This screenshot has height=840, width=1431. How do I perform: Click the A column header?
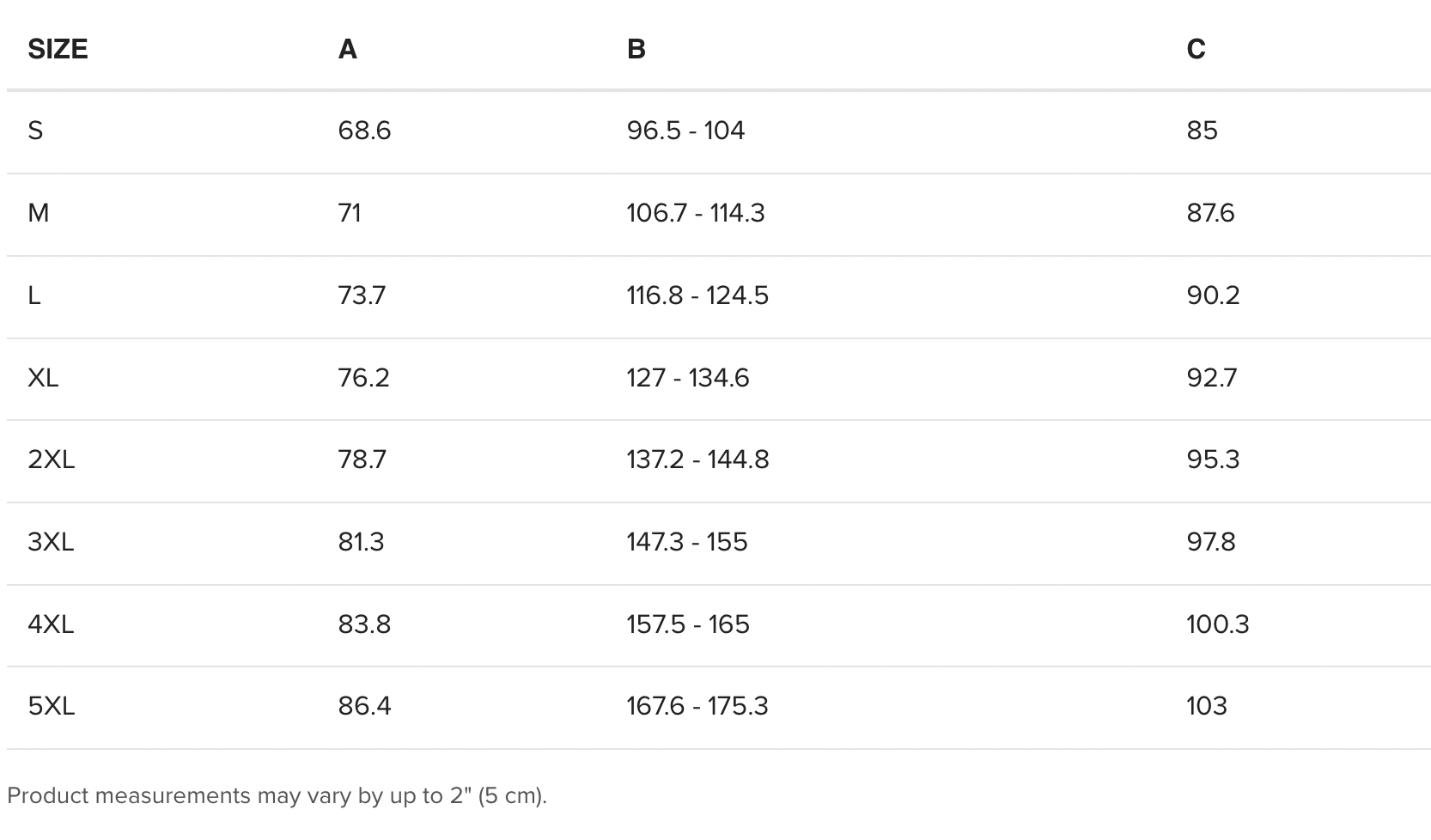(x=347, y=49)
